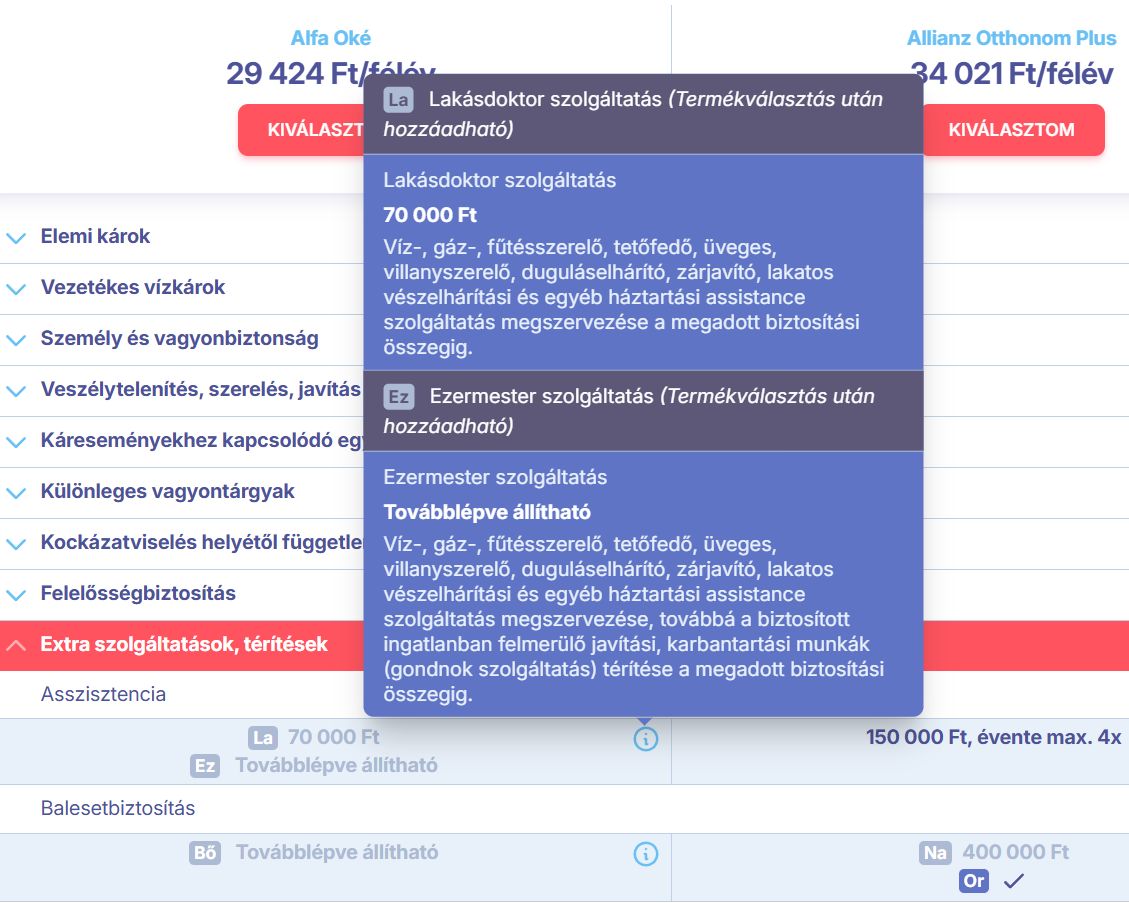Screen dimensions: 1129x903
Task: Click the La Lakásdoktor badge icon
Action: tap(399, 98)
